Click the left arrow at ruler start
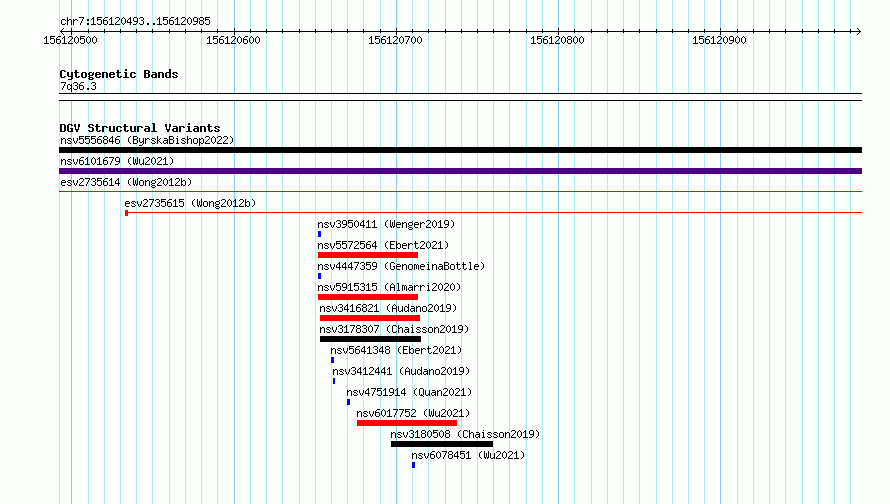The width and height of the screenshot is (890, 504). (x=62, y=31)
